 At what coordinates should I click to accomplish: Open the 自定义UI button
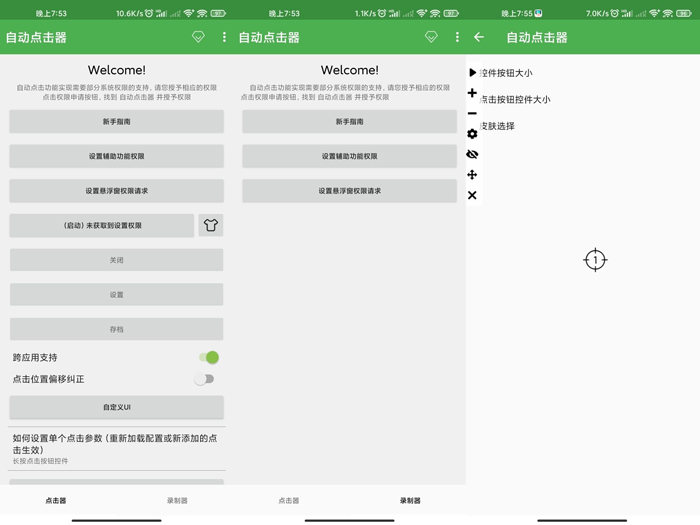(117, 407)
